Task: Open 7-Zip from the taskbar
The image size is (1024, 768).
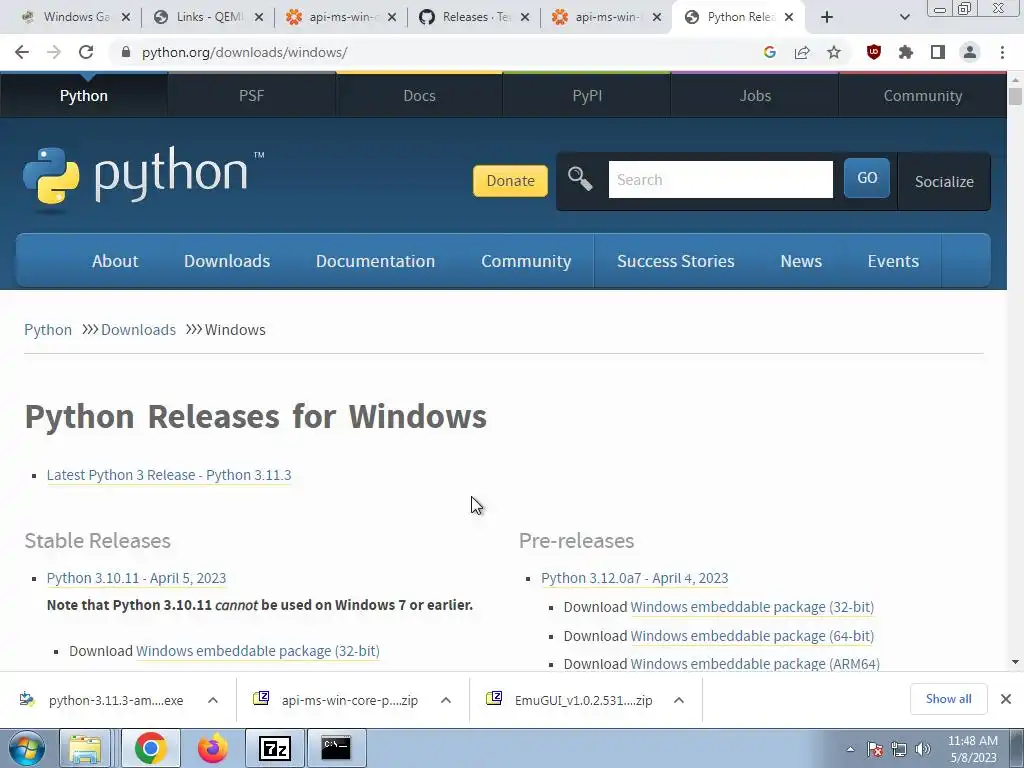Action: [274, 748]
